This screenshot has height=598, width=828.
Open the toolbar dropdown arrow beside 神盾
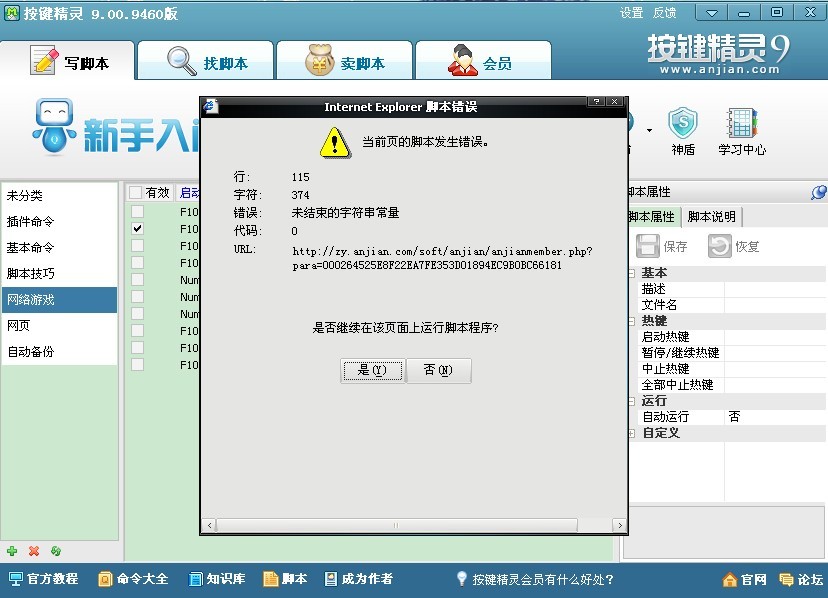[650, 130]
